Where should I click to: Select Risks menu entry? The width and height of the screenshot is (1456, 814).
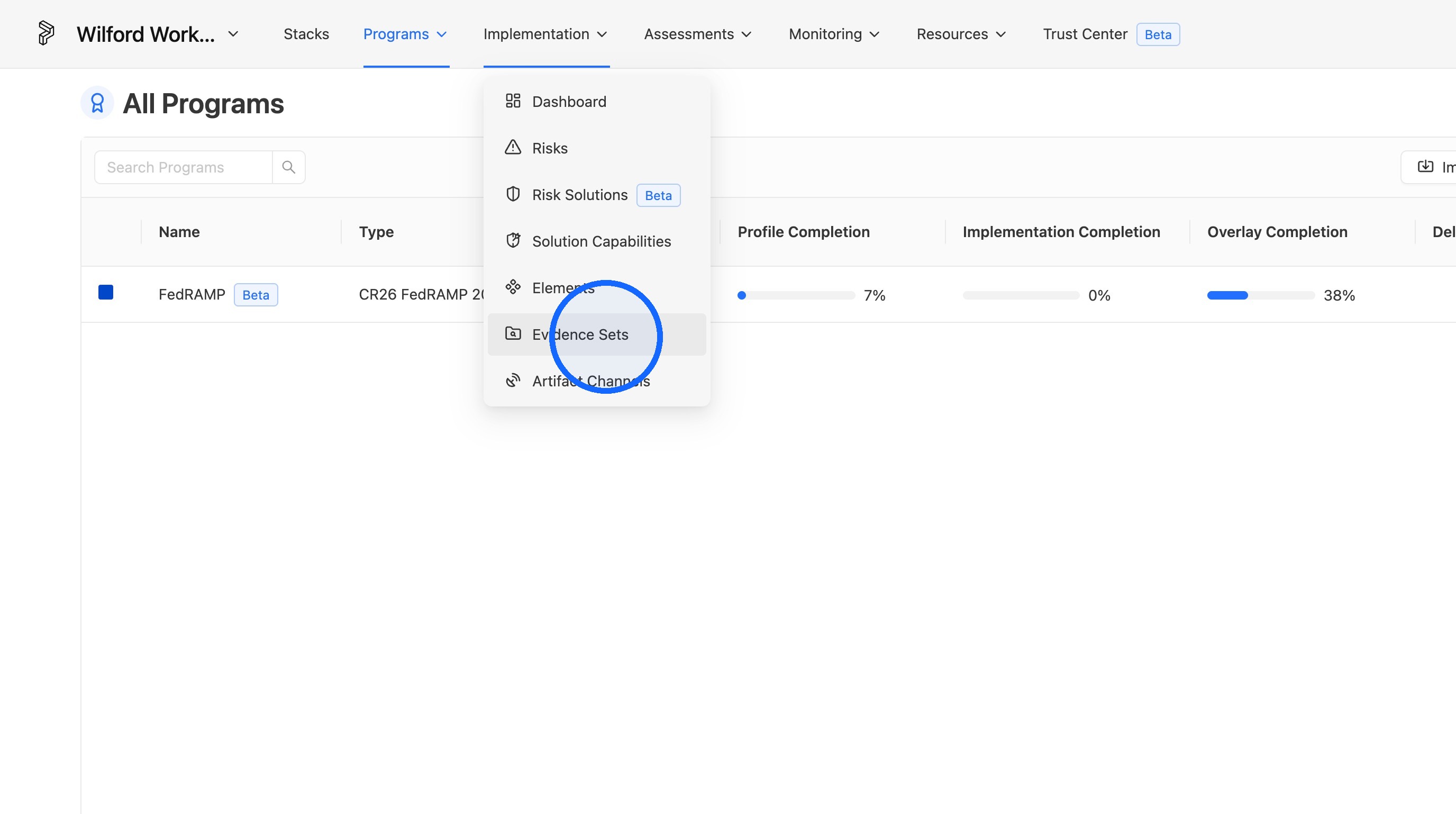click(x=597, y=148)
